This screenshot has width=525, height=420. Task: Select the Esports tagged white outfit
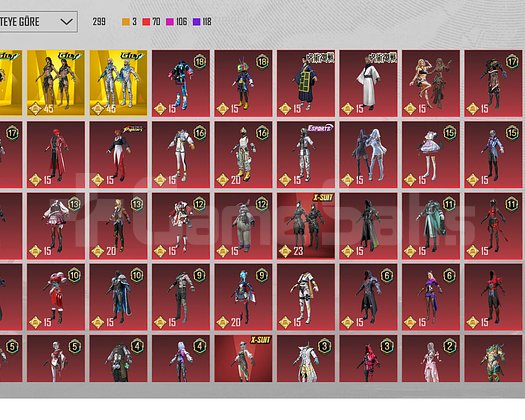306,154
